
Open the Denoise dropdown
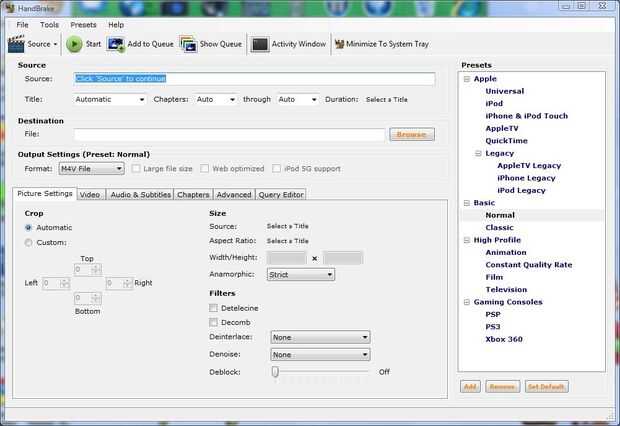[320, 355]
